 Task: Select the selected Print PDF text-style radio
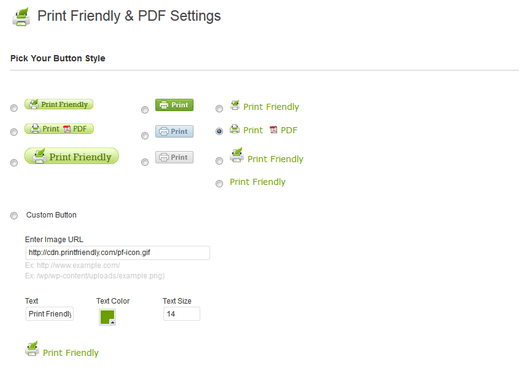pyautogui.click(x=219, y=131)
